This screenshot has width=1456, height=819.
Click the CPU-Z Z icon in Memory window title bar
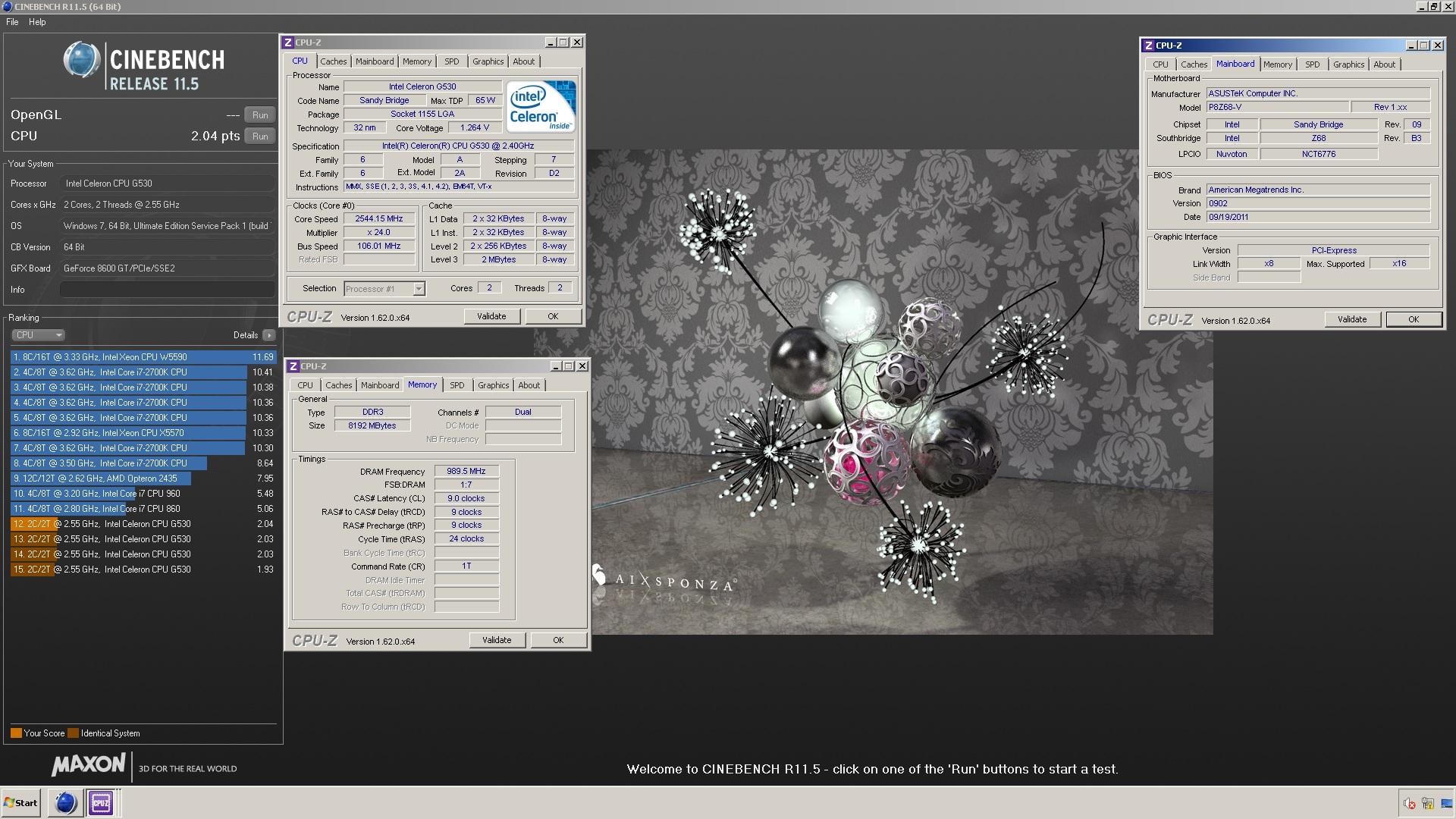(293, 366)
